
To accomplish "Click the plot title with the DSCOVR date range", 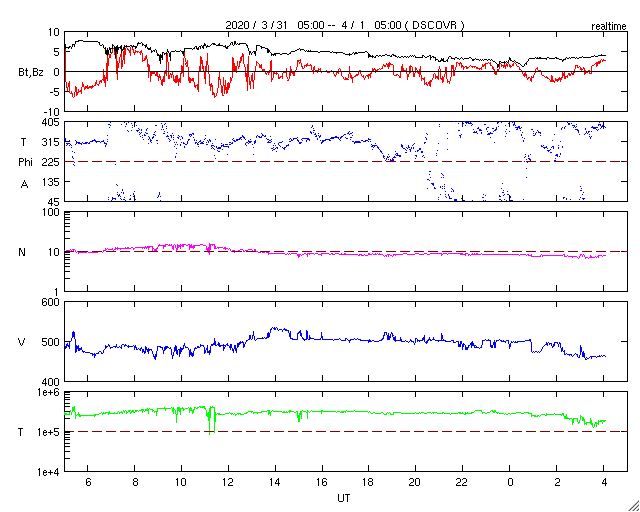I will 345,25.
